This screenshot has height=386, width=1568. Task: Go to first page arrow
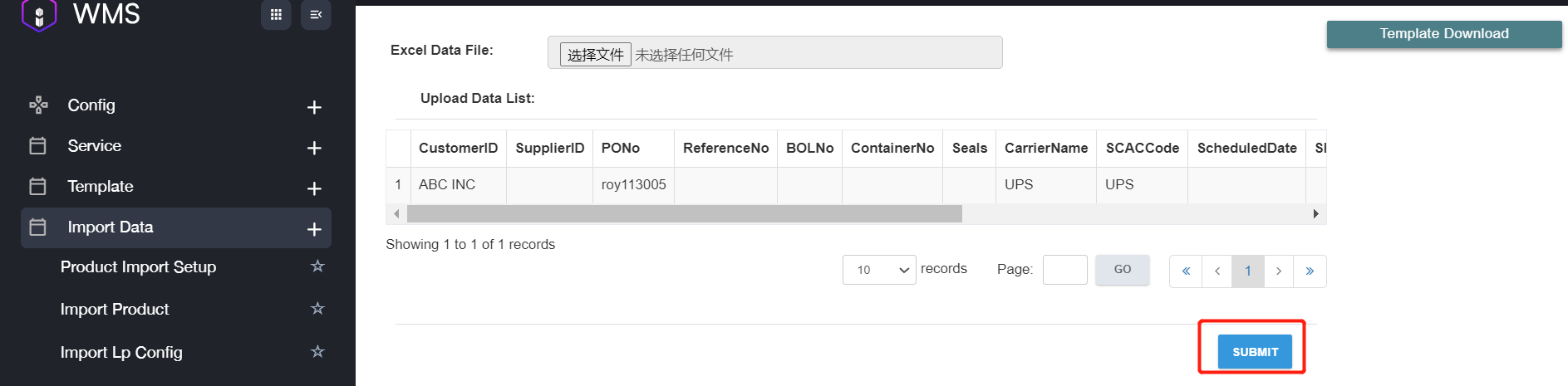pyautogui.click(x=1186, y=271)
